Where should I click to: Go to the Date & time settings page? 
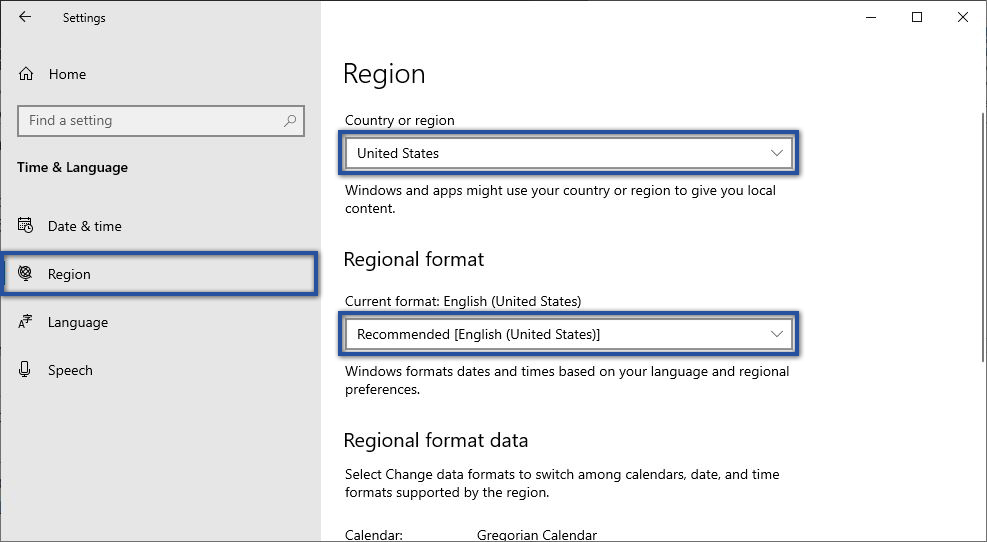click(x=85, y=226)
